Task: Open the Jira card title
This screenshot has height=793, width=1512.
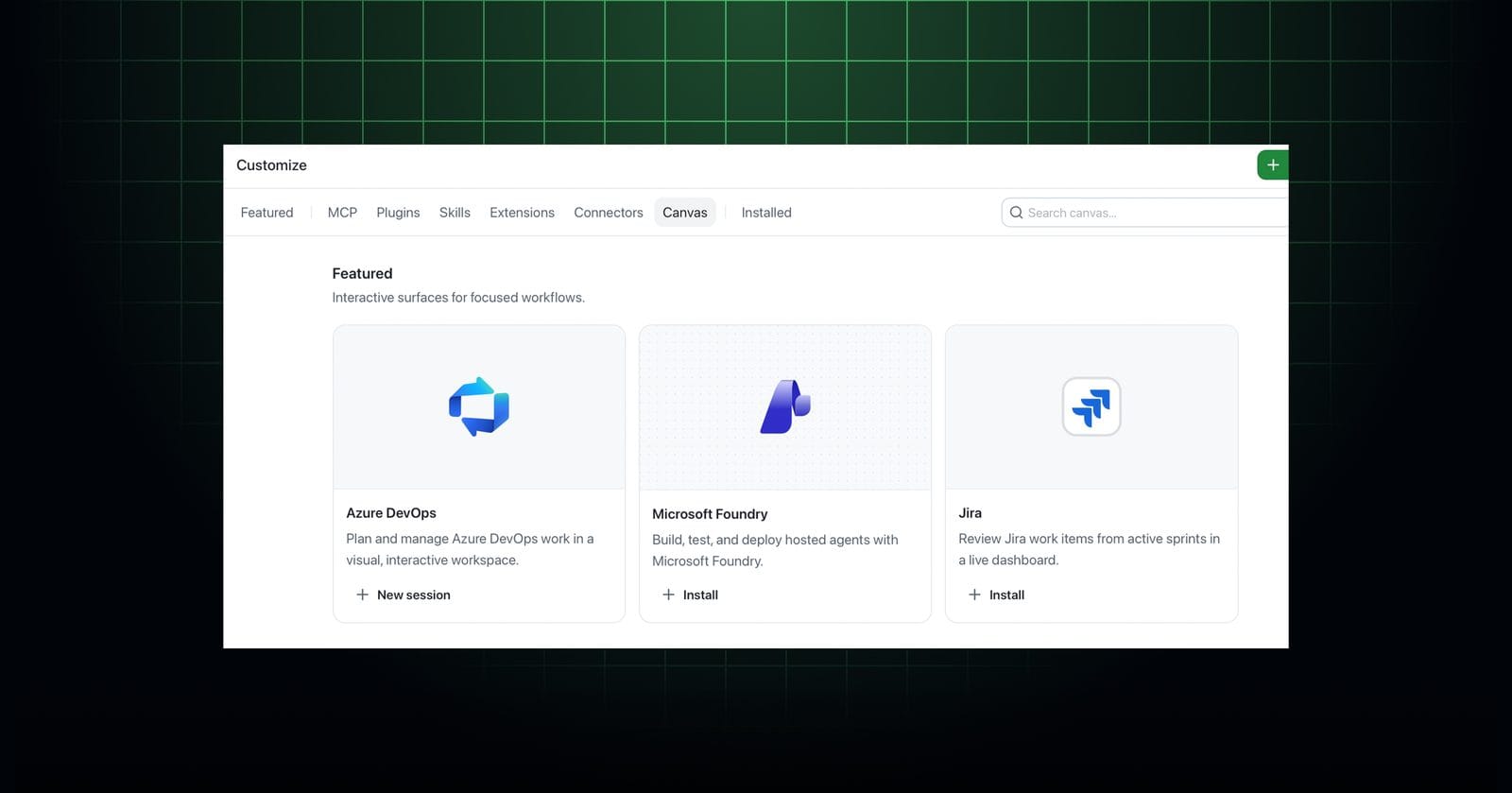Action: [970, 513]
